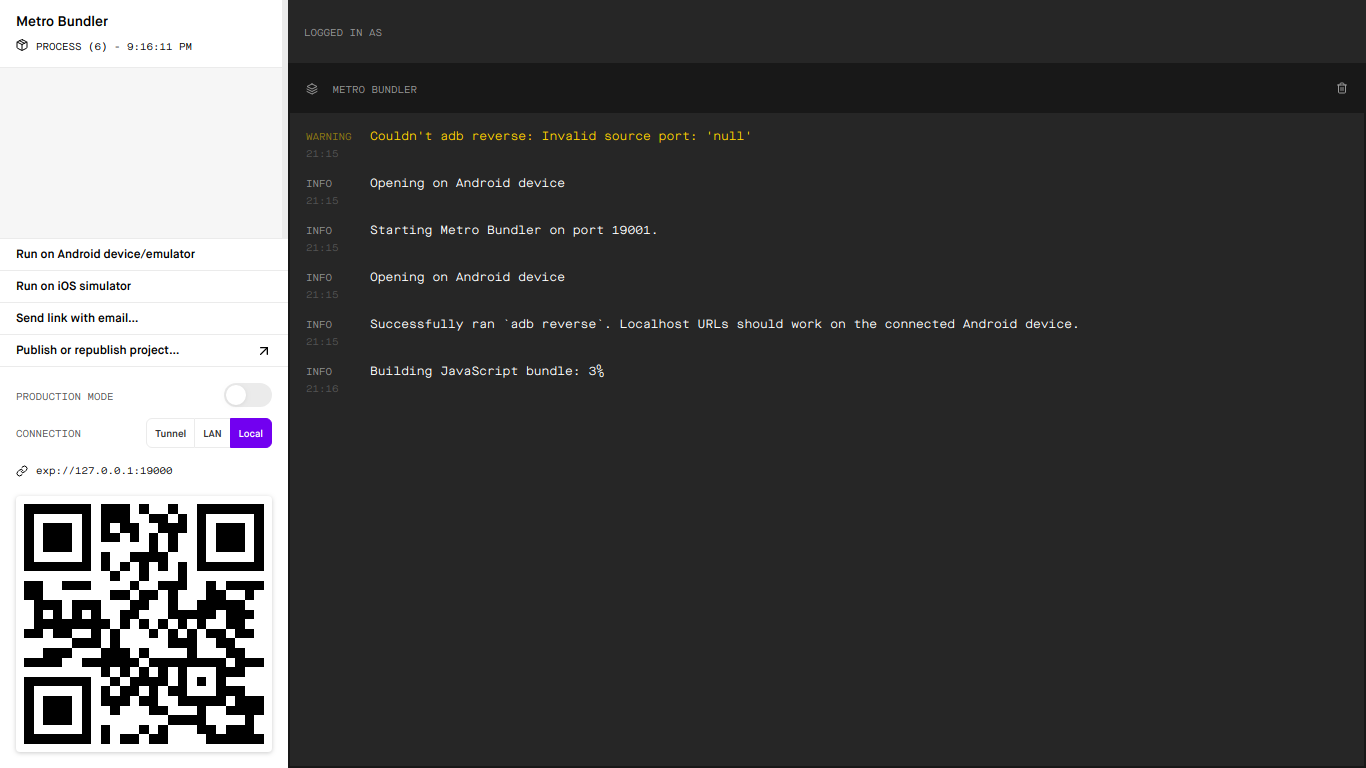1366x768 pixels.
Task: Click the QR code image
Action: pyautogui.click(x=144, y=624)
